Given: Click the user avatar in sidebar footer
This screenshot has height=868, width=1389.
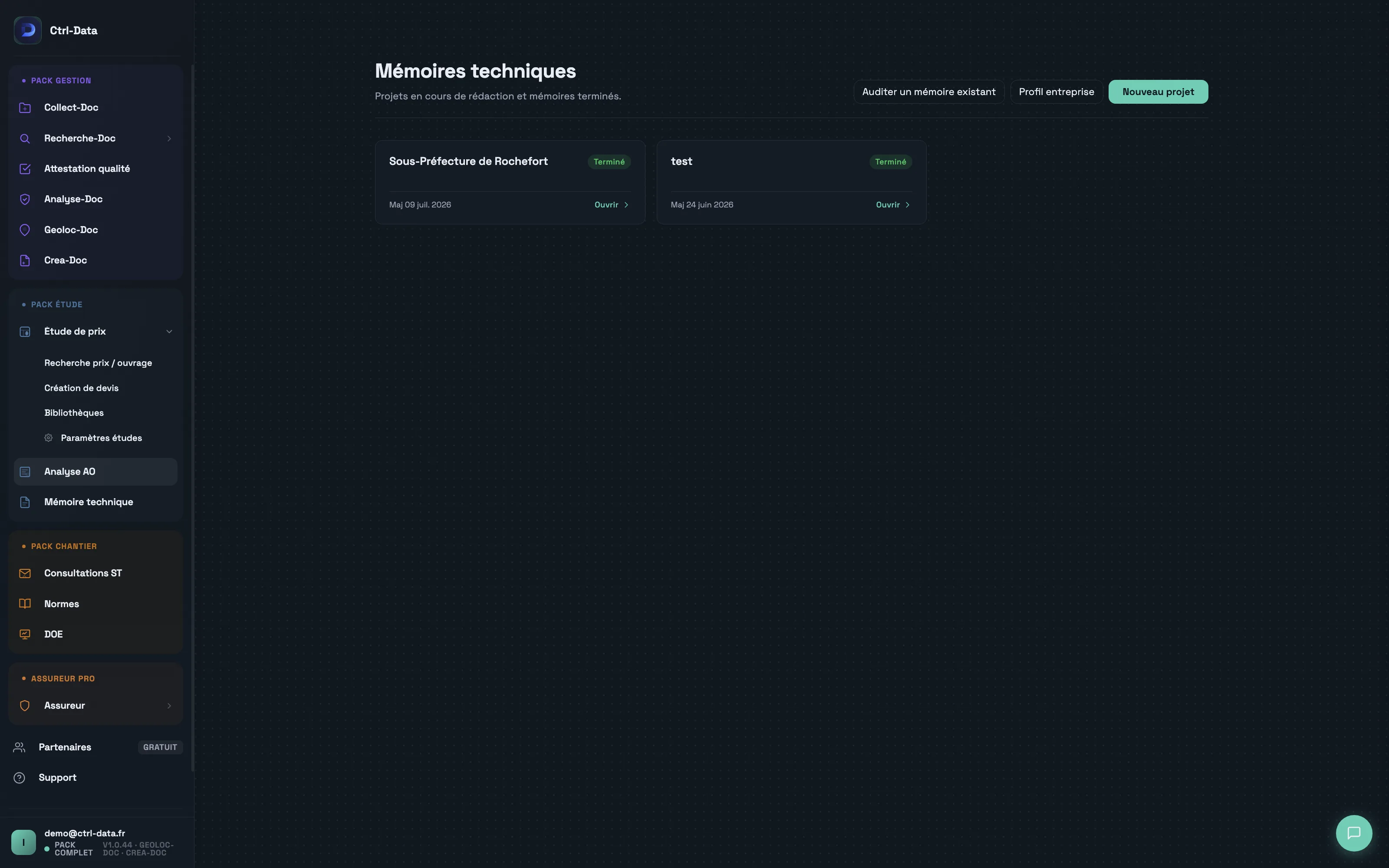Looking at the screenshot, I should click(23, 842).
